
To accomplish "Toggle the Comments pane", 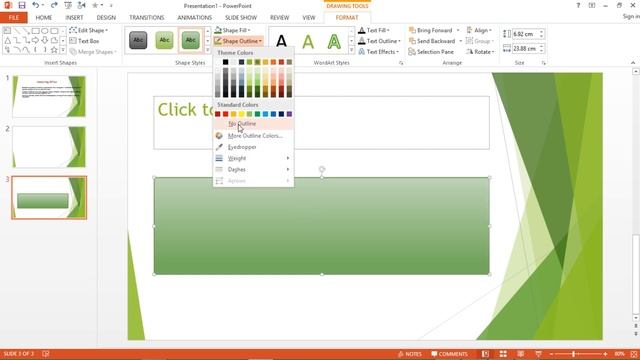I will (x=449, y=354).
